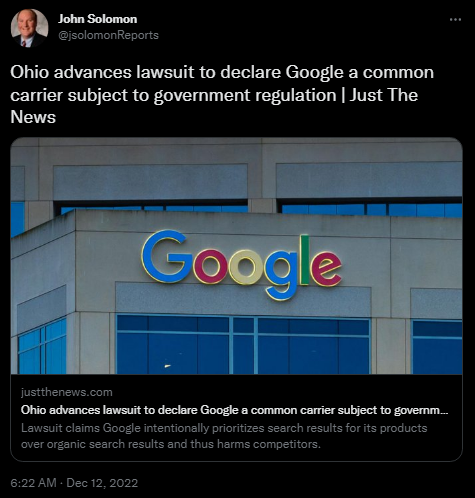Image resolution: width=475 pixels, height=498 pixels.
Task: Click the word "News" ending the tweet text
Action: coord(33,117)
